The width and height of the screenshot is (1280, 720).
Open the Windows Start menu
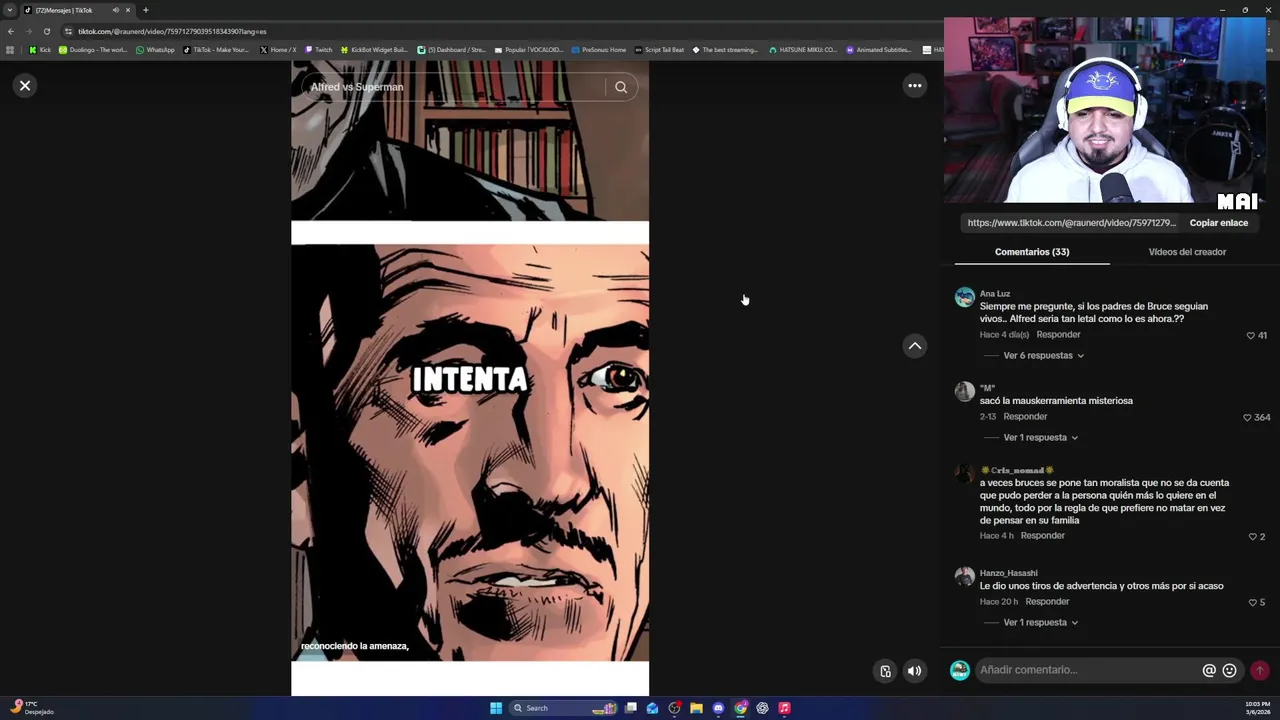[x=496, y=709]
